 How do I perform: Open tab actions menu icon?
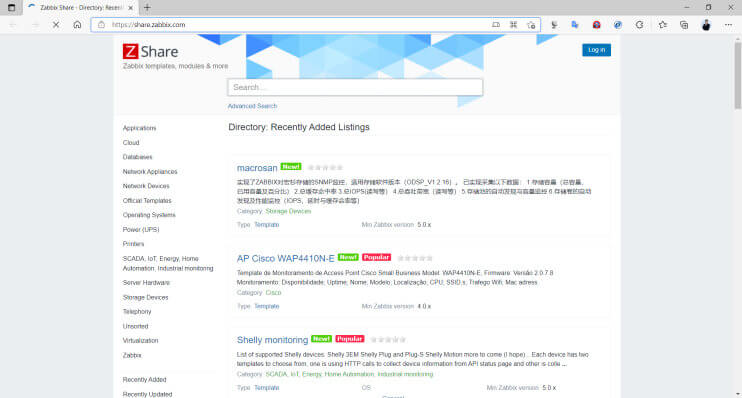(x=11, y=8)
